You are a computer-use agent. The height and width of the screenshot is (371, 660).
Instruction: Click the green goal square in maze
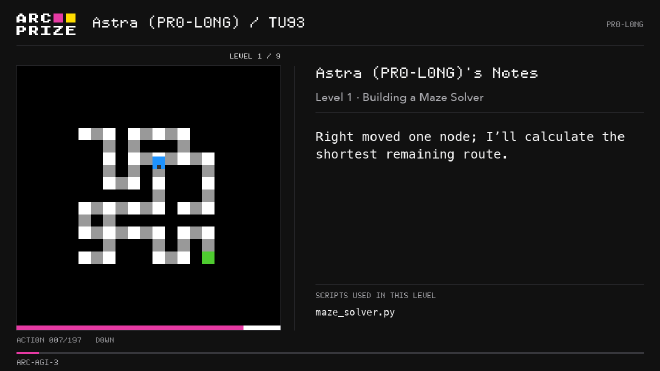(x=208, y=257)
